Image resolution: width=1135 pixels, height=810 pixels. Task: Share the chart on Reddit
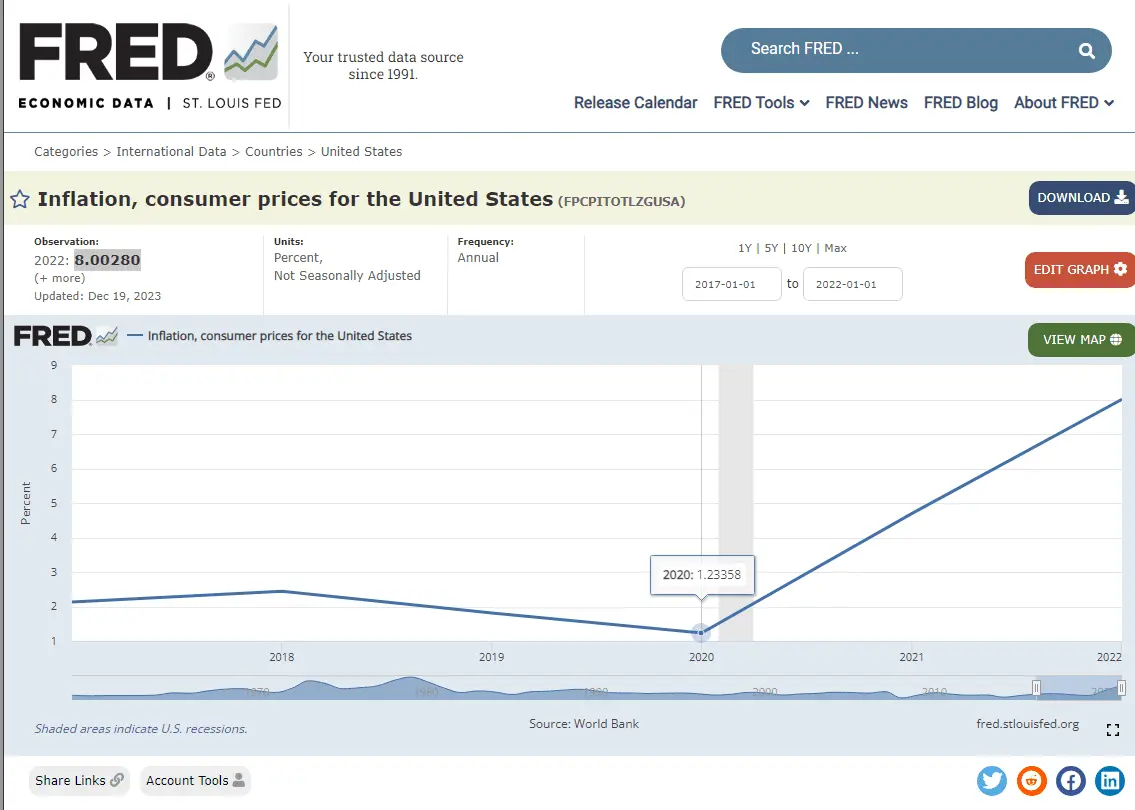(x=1031, y=780)
